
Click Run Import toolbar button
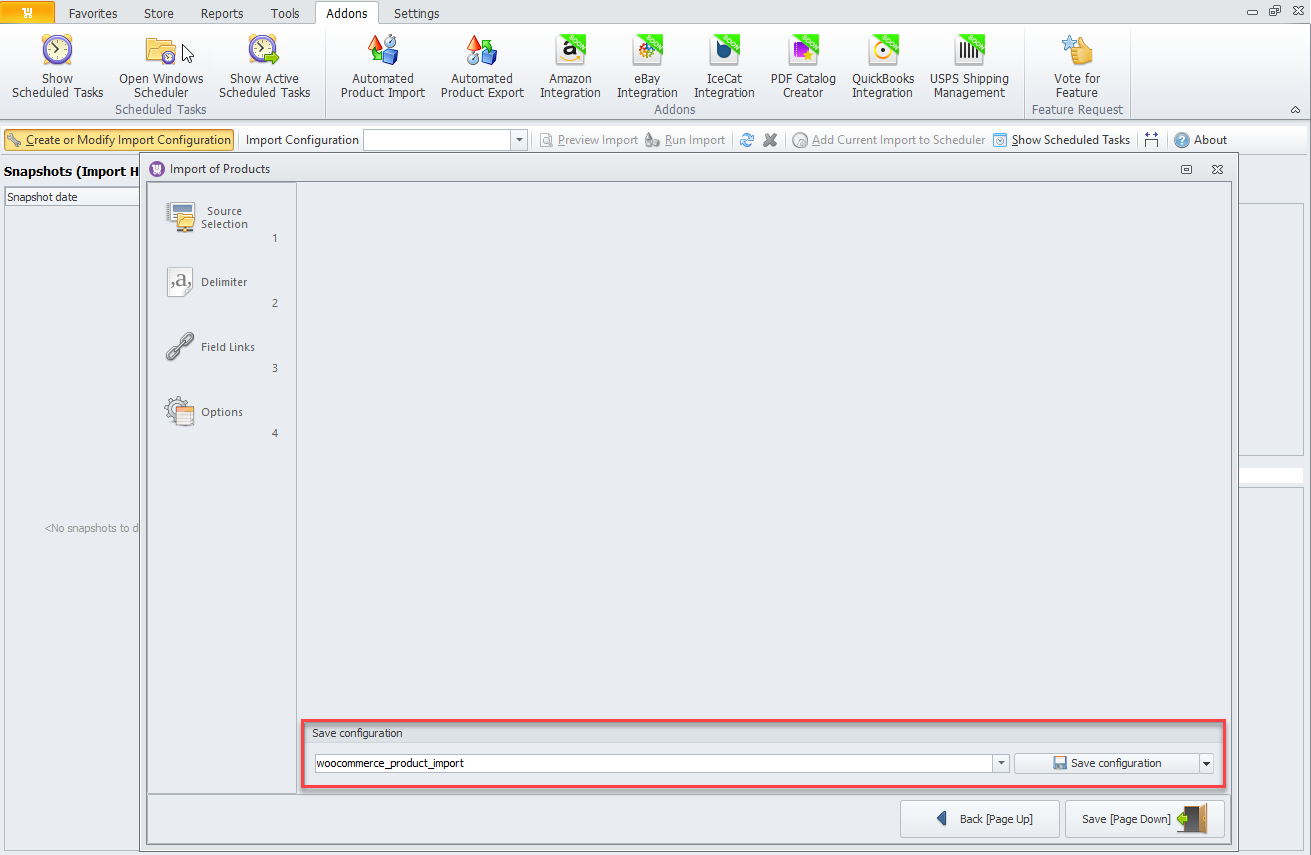tap(686, 140)
